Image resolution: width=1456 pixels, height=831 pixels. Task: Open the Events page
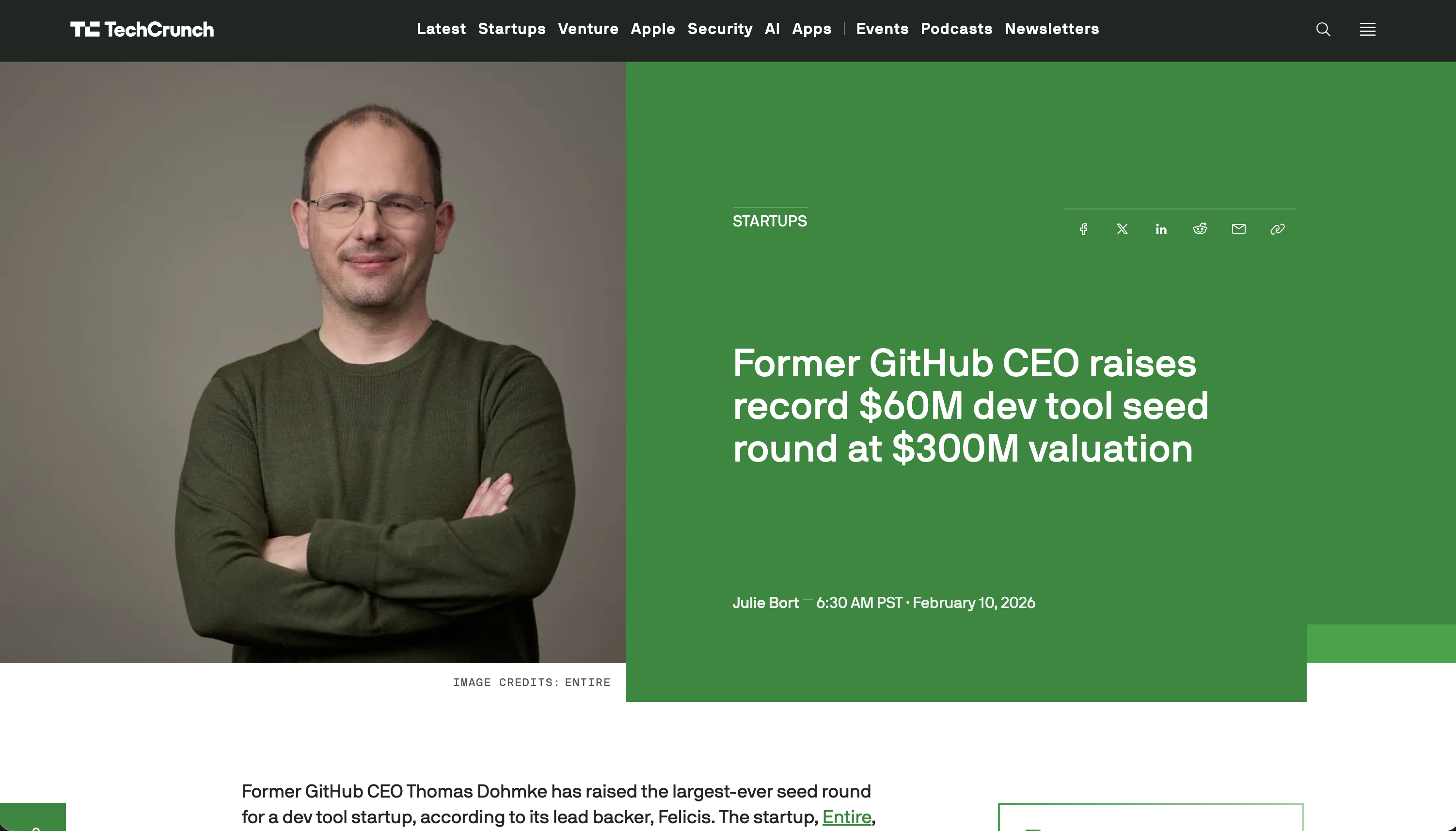click(x=882, y=29)
